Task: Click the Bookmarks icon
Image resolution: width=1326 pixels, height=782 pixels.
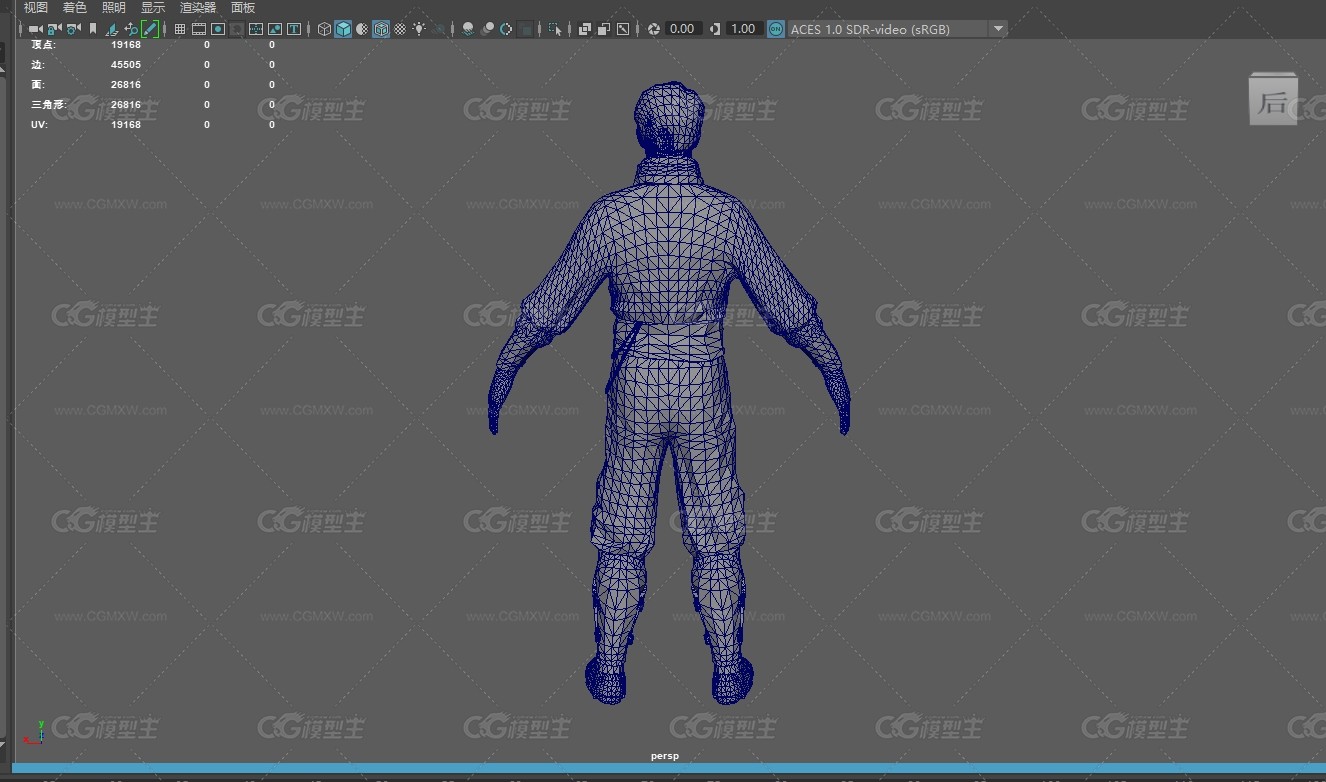Action: click(93, 29)
